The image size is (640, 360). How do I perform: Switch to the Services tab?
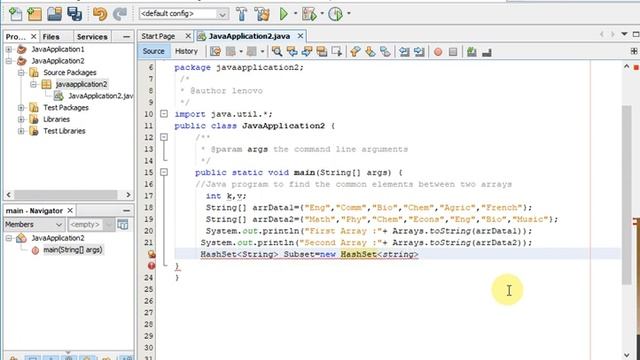(x=92, y=37)
